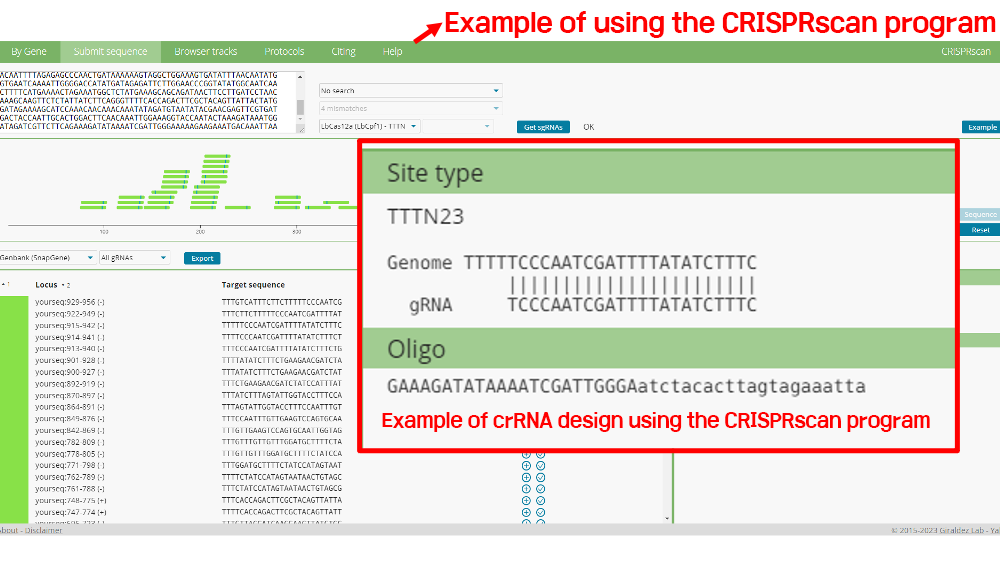1000x563 pixels.
Task: Open the Browser tracks tab
Action: click(x=205, y=52)
